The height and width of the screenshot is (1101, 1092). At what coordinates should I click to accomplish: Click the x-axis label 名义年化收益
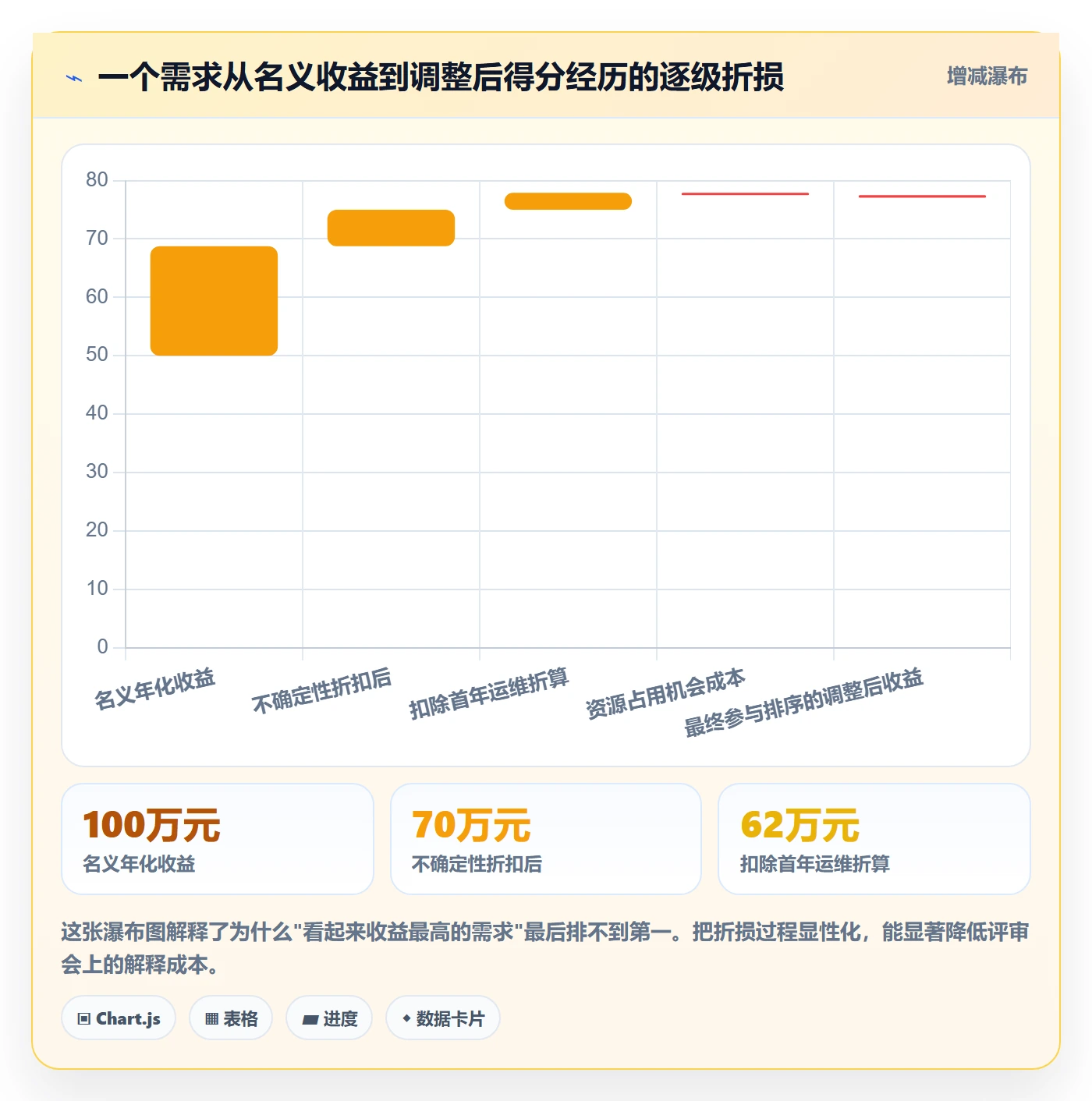coord(154,689)
